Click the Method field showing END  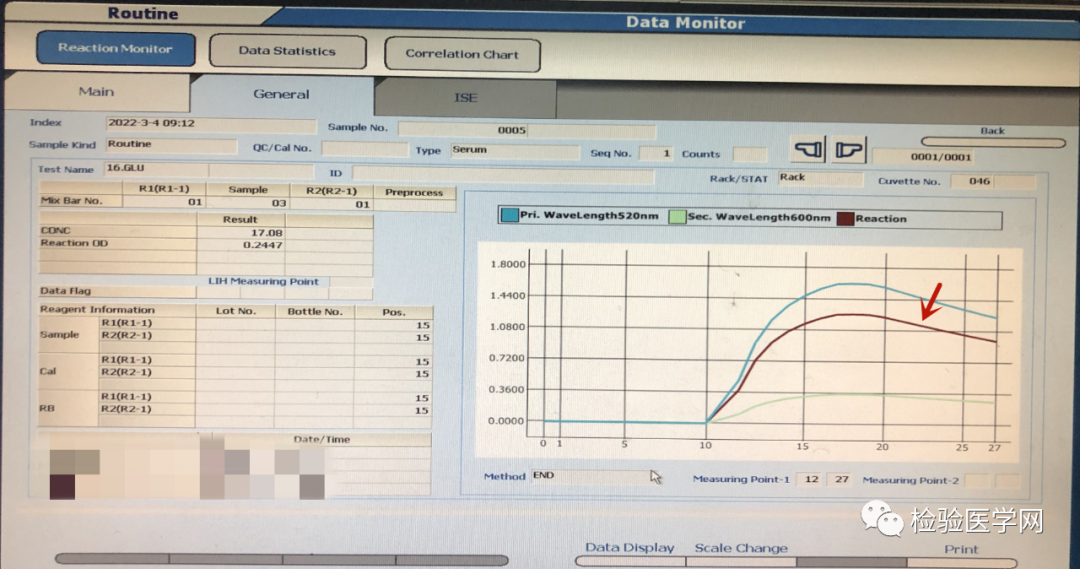(590, 476)
